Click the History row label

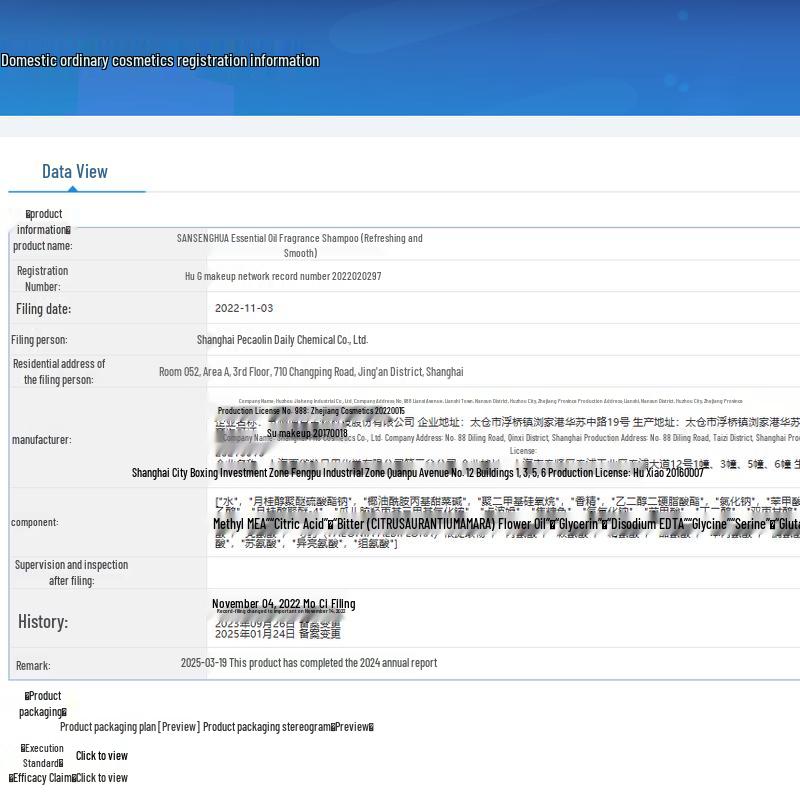pos(43,622)
